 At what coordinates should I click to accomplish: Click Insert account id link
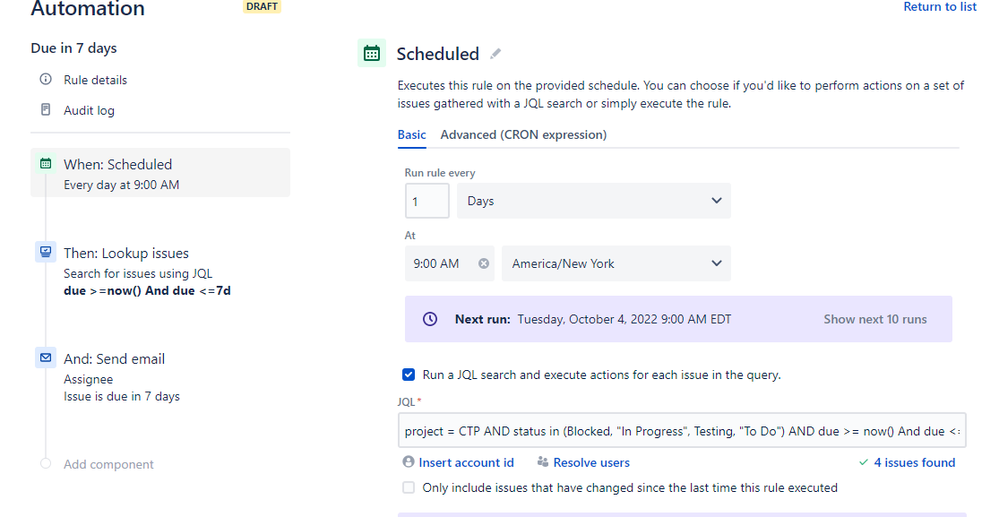click(466, 462)
